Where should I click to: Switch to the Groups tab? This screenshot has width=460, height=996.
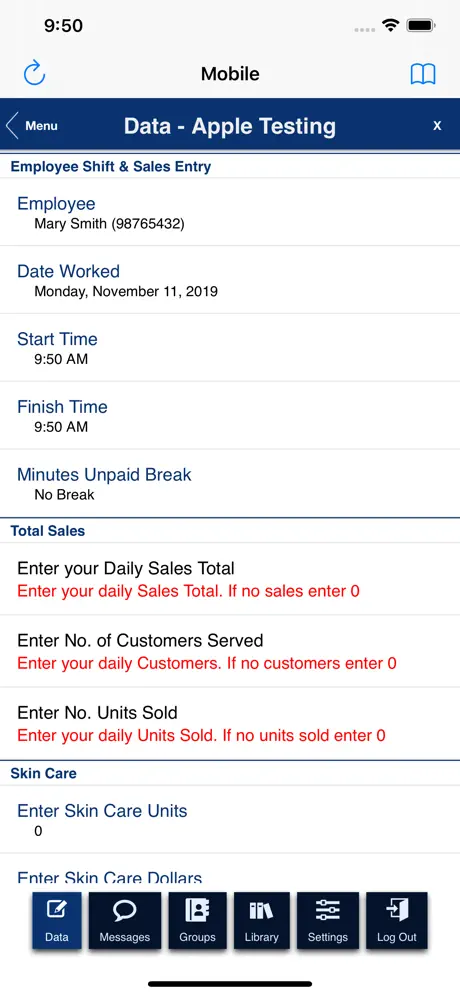[x=197, y=920]
